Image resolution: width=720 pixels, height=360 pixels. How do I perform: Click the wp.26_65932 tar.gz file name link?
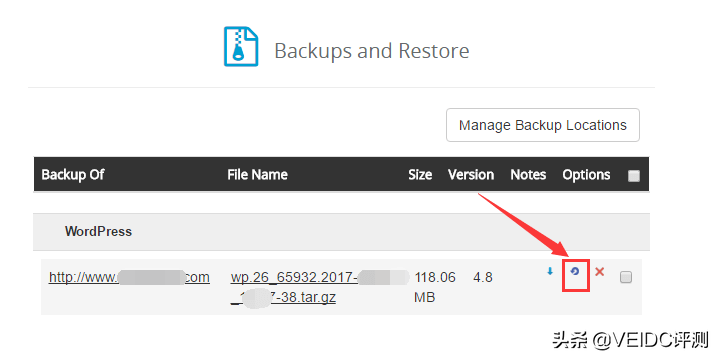pos(320,287)
